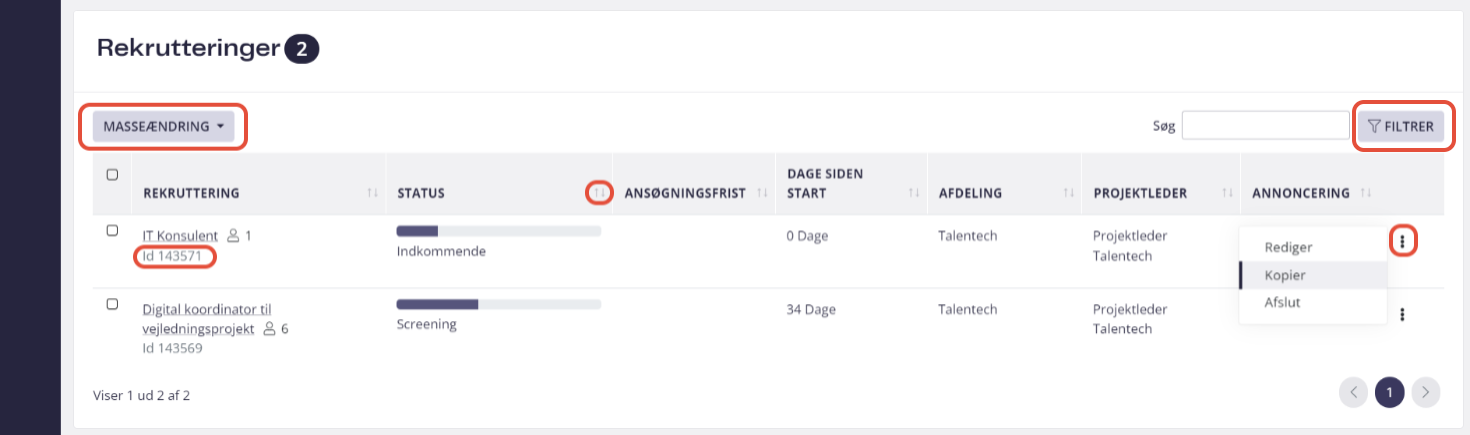Go to next page arrow in pagination
The image size is (1470, 435).
click(1426, 392)
